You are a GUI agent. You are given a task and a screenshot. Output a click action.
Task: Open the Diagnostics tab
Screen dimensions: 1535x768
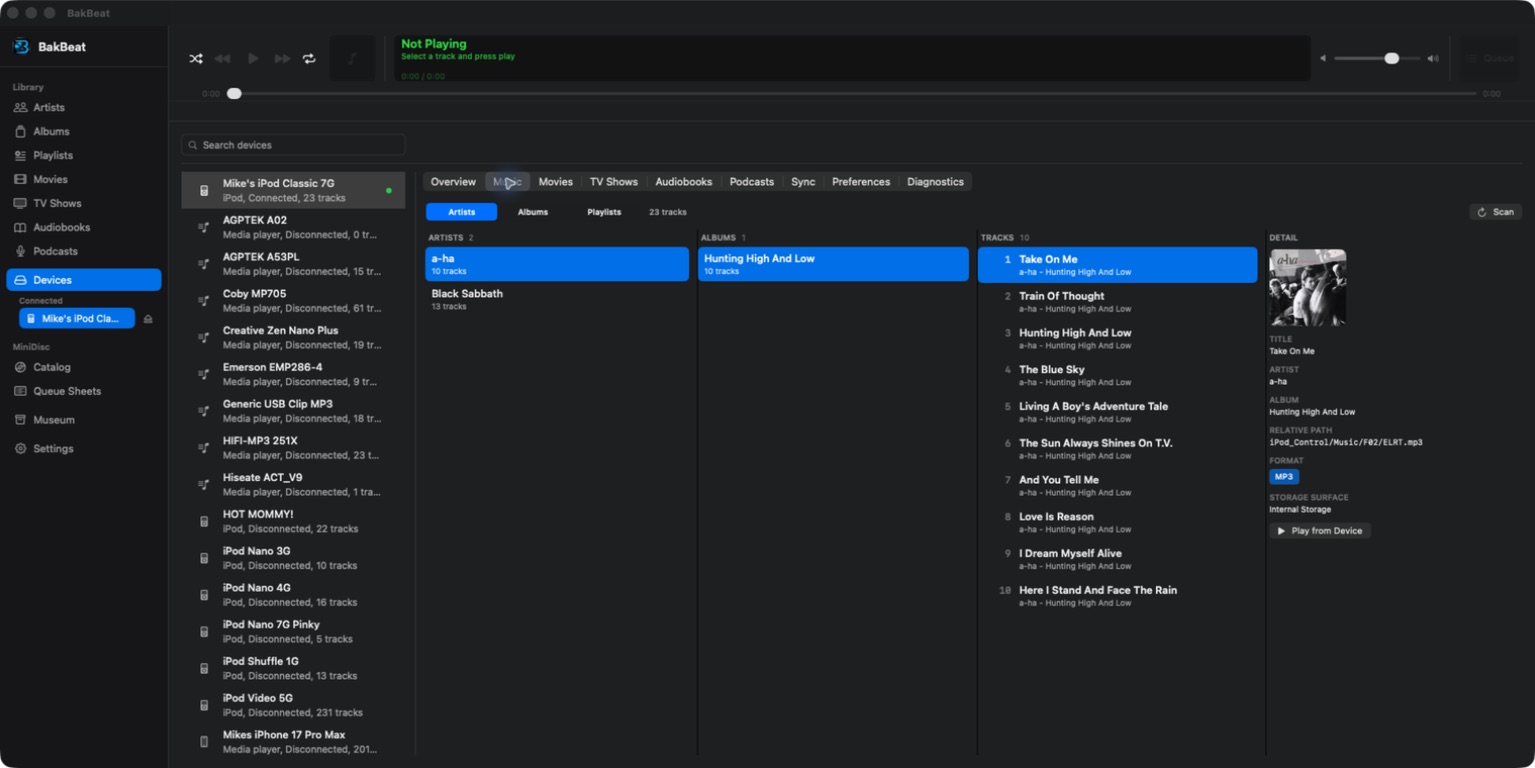point(936,182)
